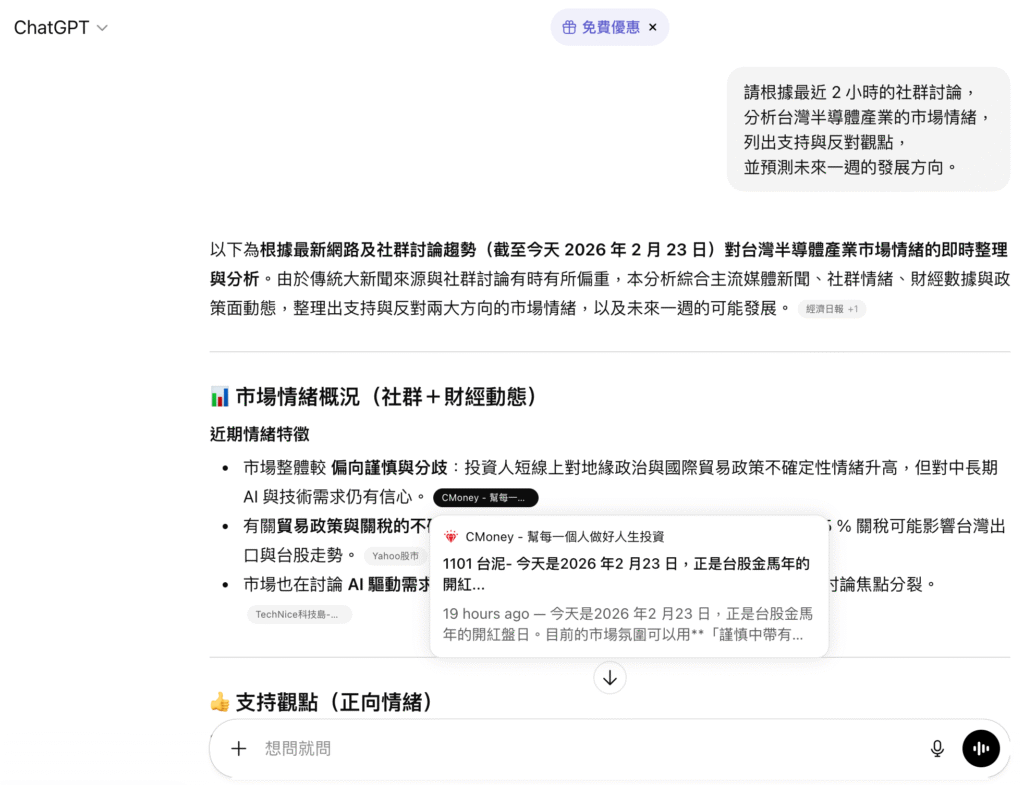Jump to latest reply with down-arrow button
This screenshot has height=785, width=1024.
pos(610,677)
